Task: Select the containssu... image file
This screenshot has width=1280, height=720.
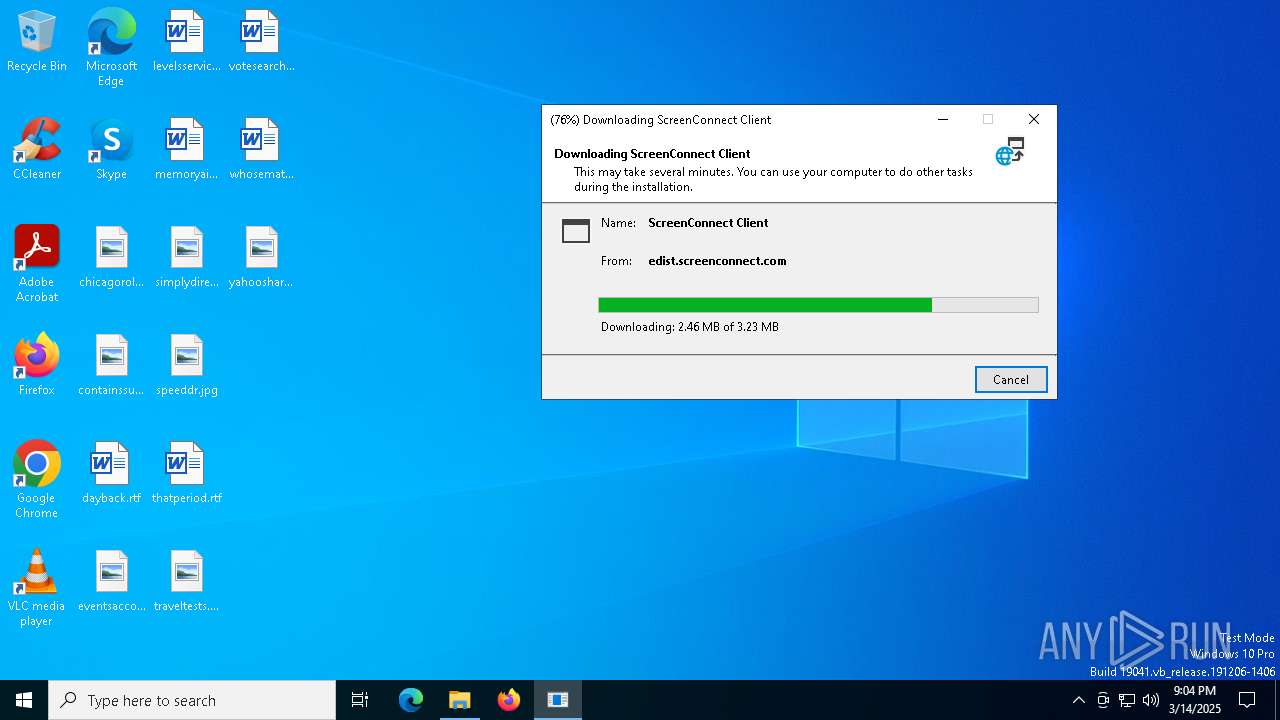Action: (x=111, y=365)
